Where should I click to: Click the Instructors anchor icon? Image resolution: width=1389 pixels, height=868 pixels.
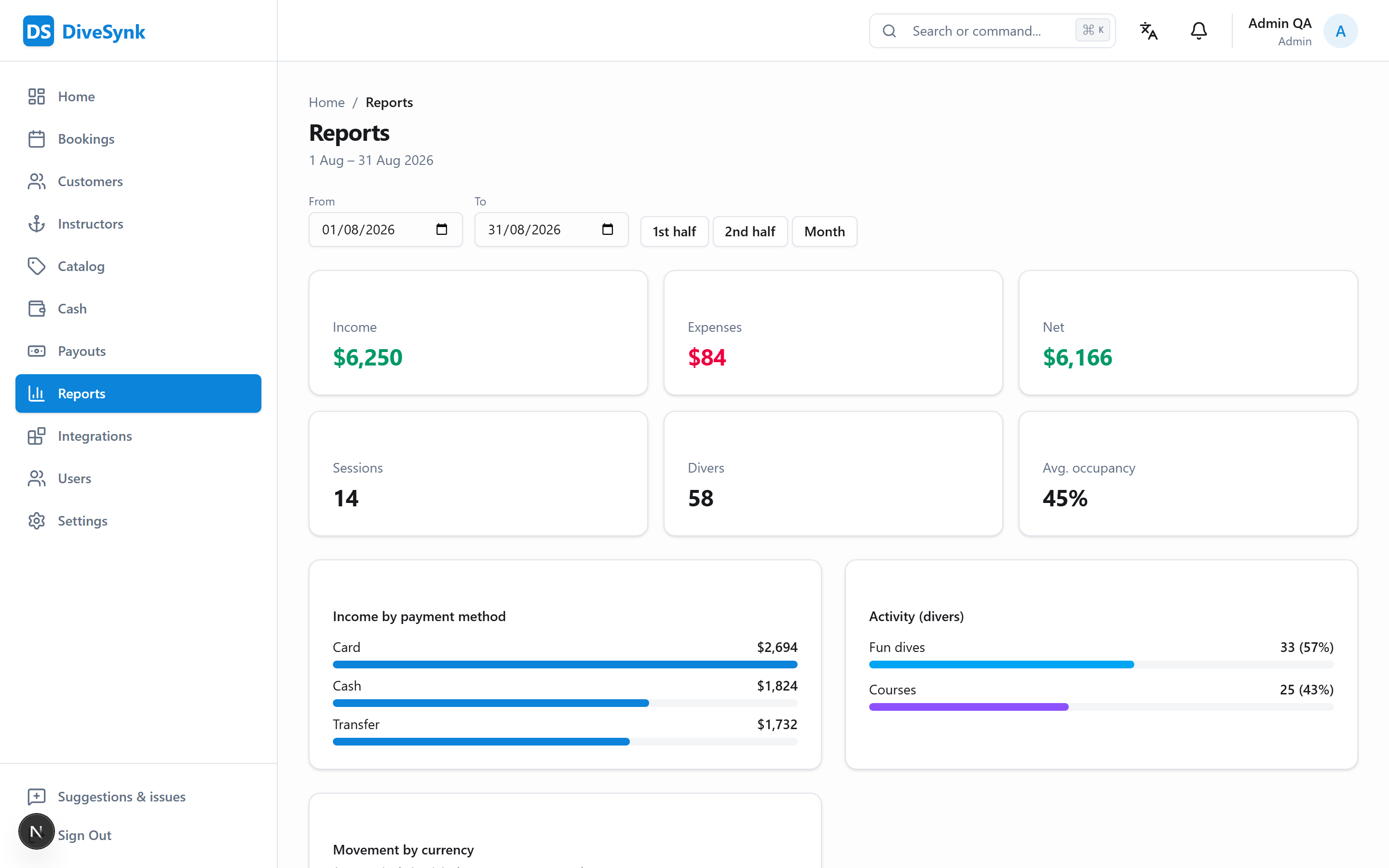click(37, 224)
